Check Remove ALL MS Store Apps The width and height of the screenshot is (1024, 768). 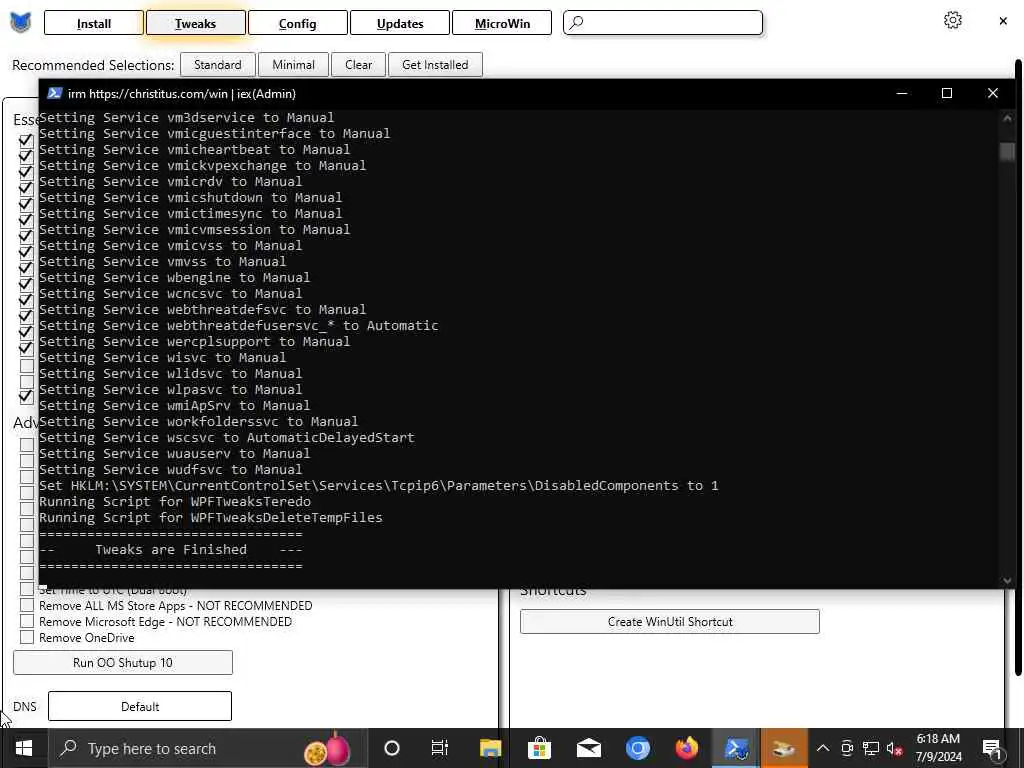click(27, 605)
